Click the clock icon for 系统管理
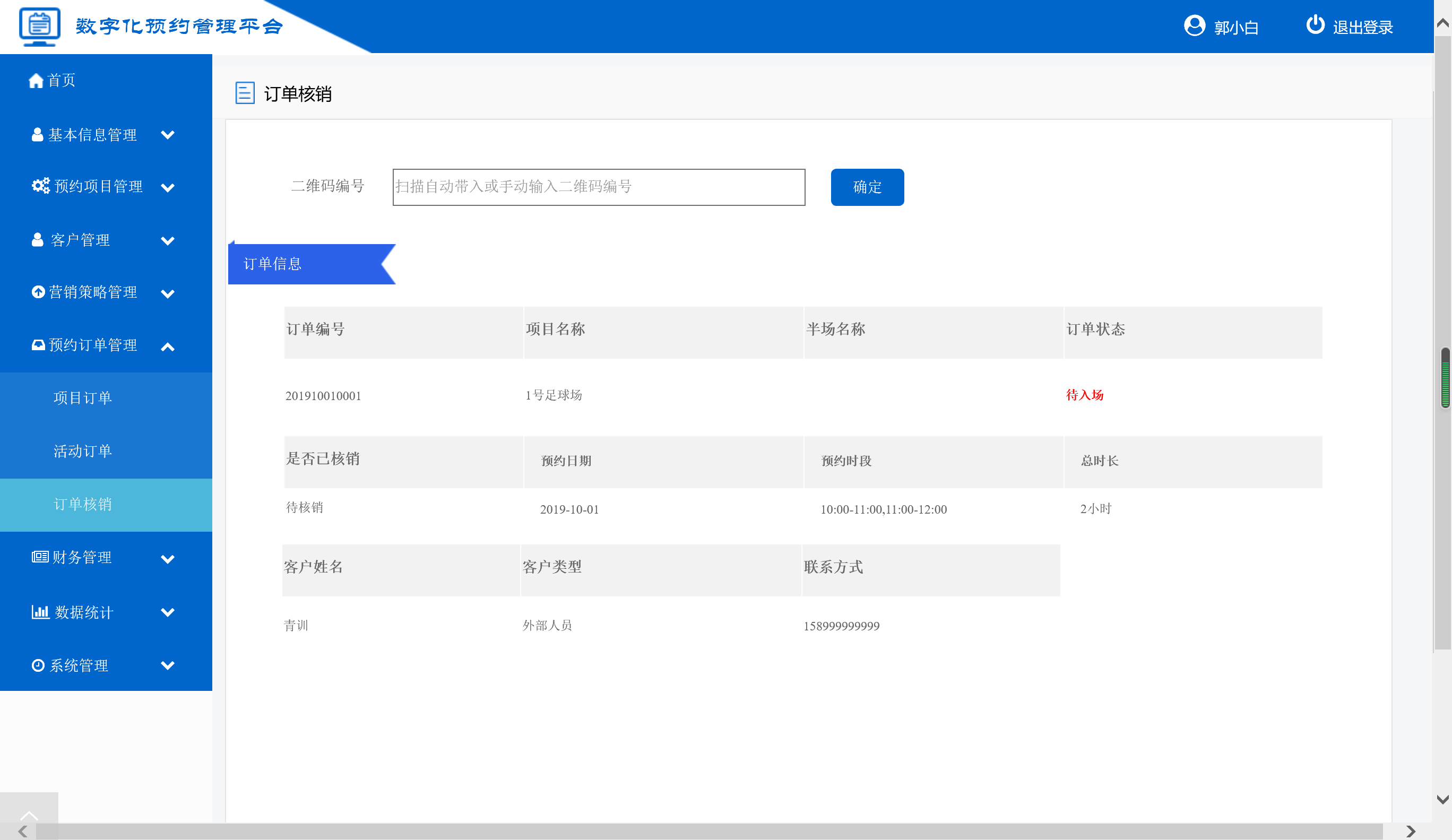 [38, 665]
